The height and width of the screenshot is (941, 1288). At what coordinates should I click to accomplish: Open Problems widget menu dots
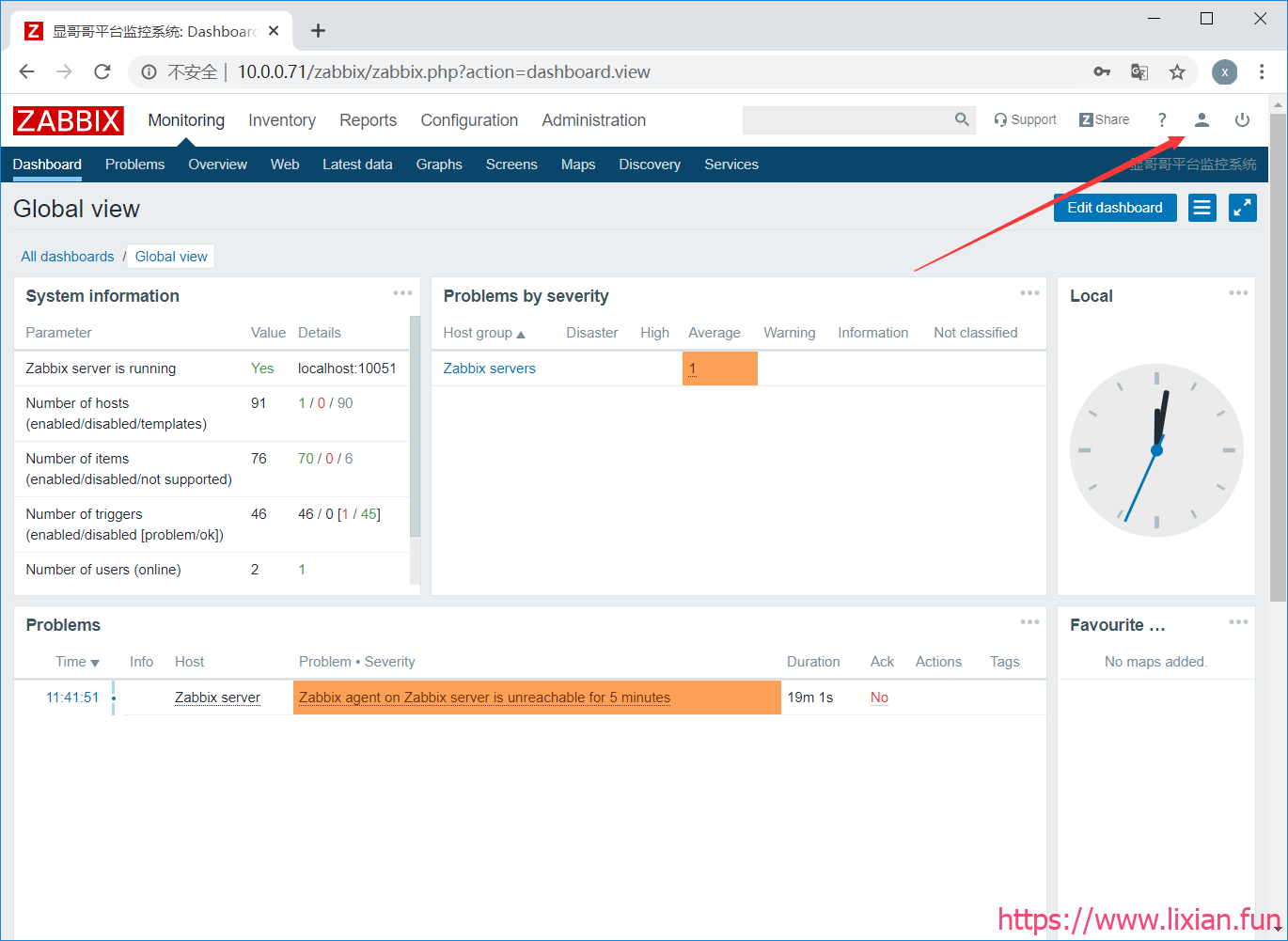tap(1029, 622)
